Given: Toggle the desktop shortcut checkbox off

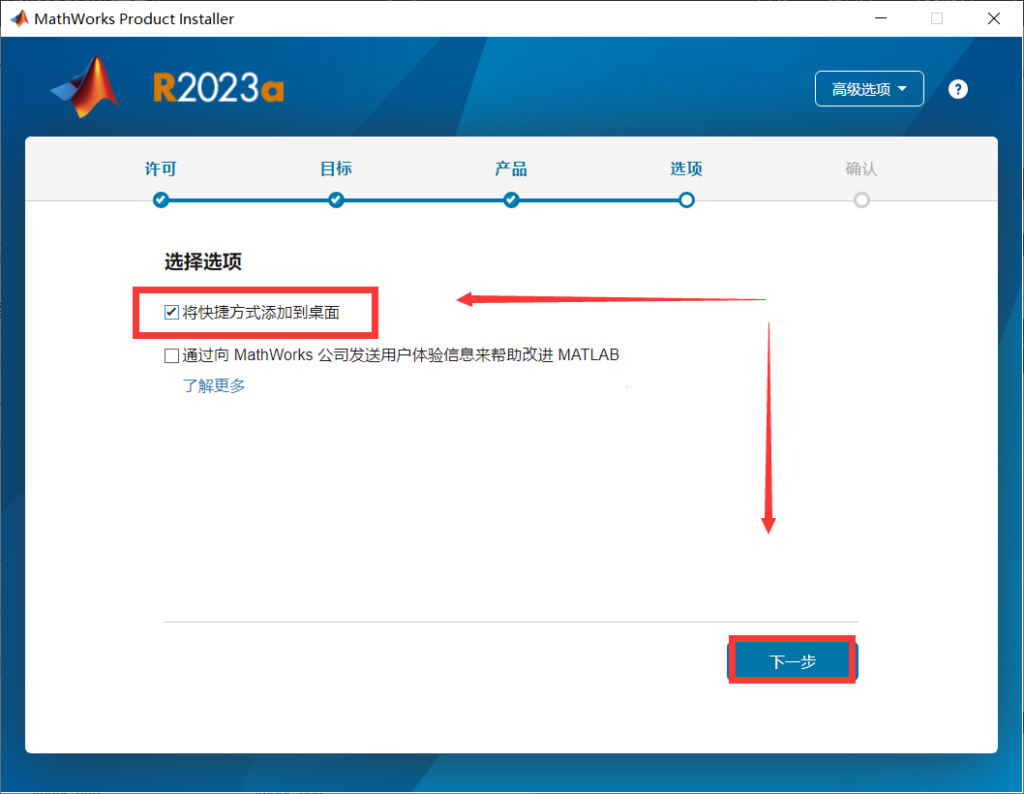Looking at the screenshot, I should pos(171,313).
